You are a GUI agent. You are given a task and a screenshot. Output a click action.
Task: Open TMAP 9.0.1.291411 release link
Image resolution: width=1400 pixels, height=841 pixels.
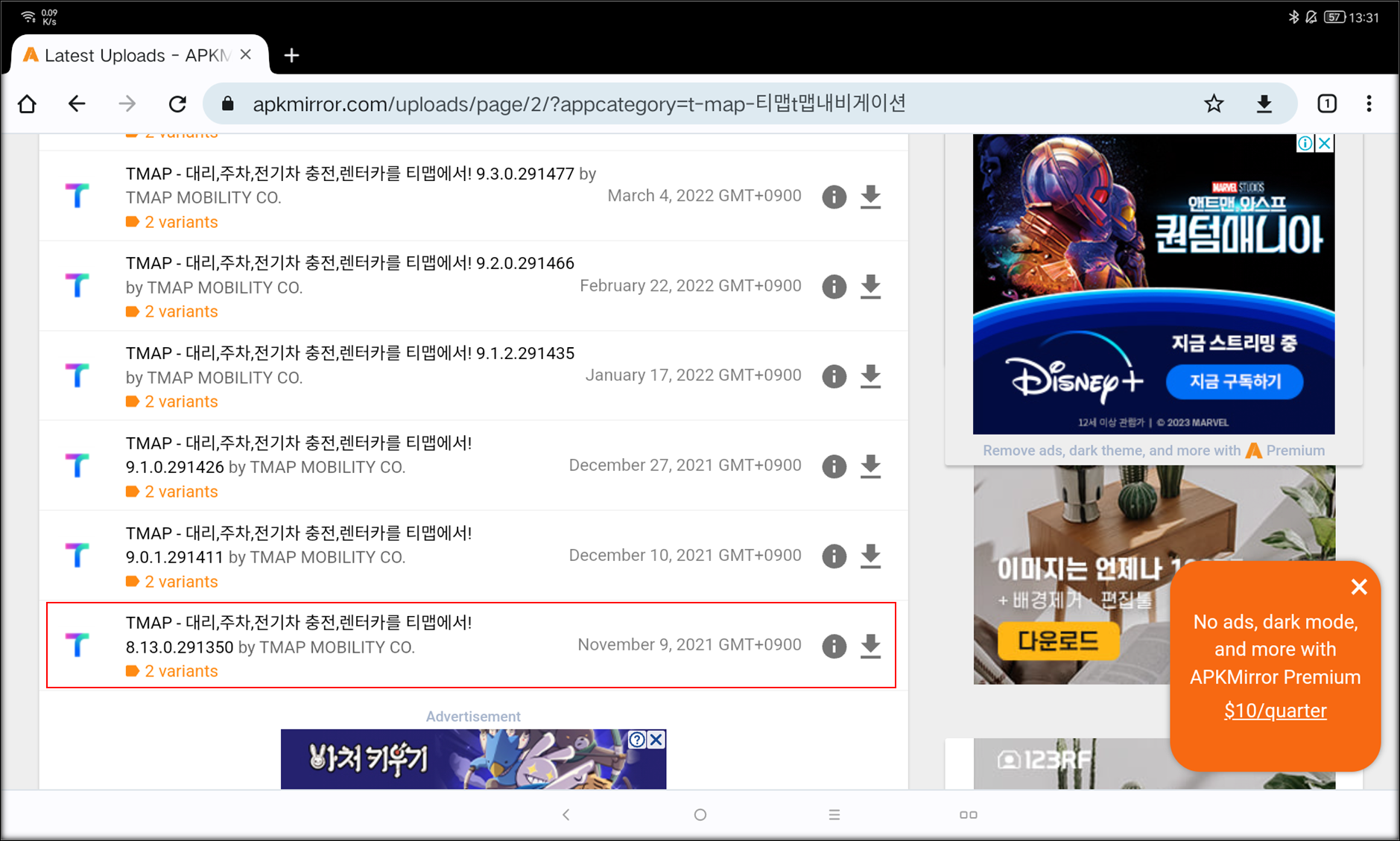click(x=298, y=545)
